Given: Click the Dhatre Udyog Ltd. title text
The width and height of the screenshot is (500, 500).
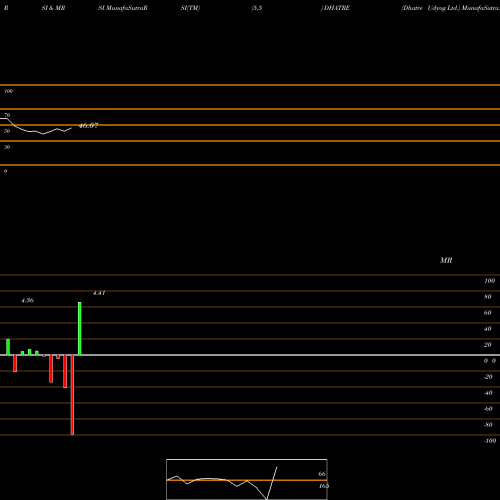Looking at the screenshot, I should click(x=431, y=8).
